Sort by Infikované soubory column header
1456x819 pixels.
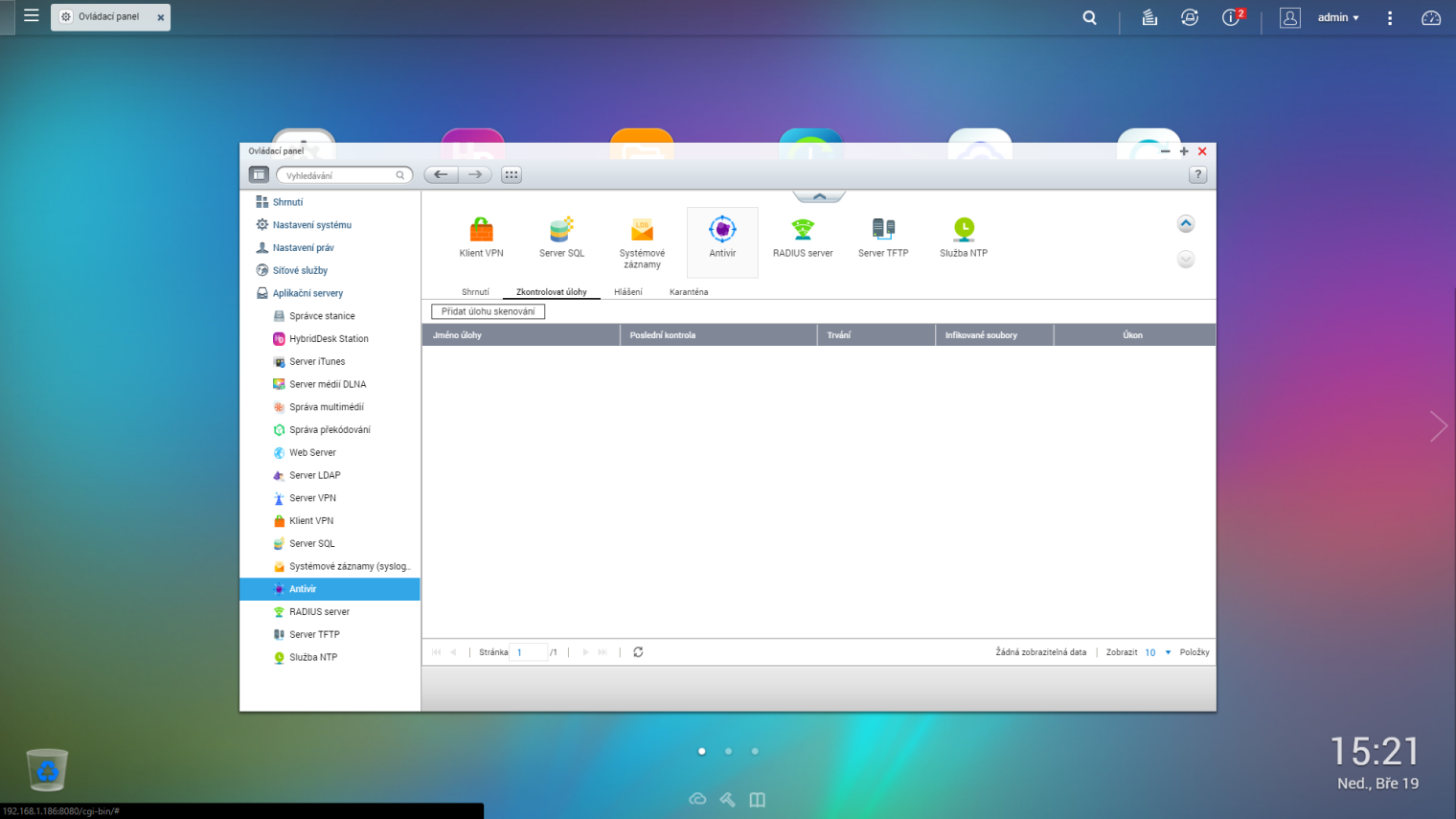tap(994, 335)
